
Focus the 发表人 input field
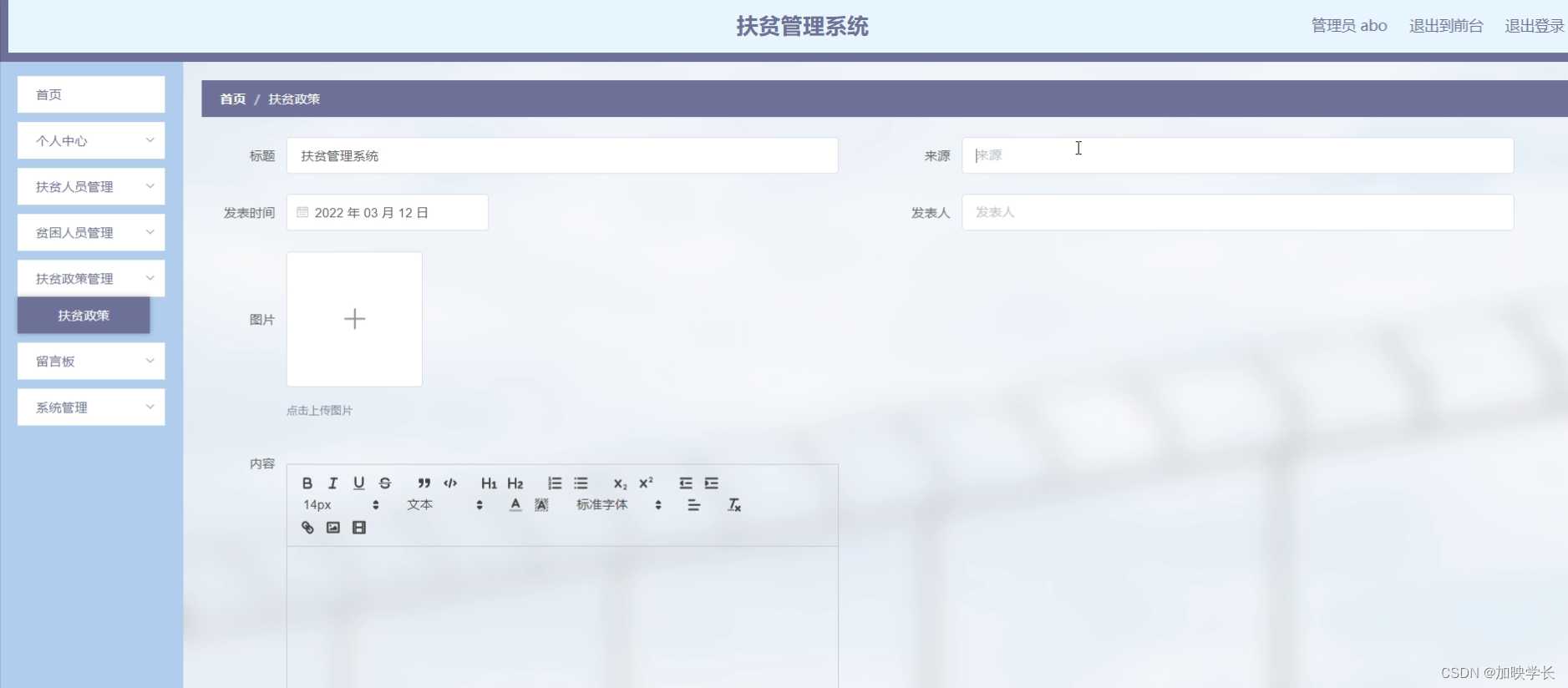1237,213
